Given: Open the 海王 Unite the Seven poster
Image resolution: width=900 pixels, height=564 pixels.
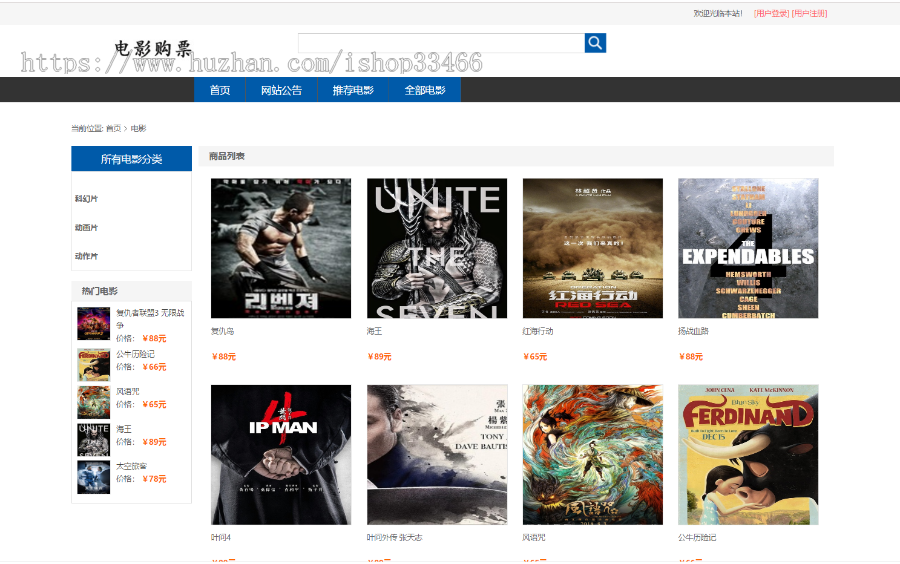Looking at the screenshot, I should 437,248.
